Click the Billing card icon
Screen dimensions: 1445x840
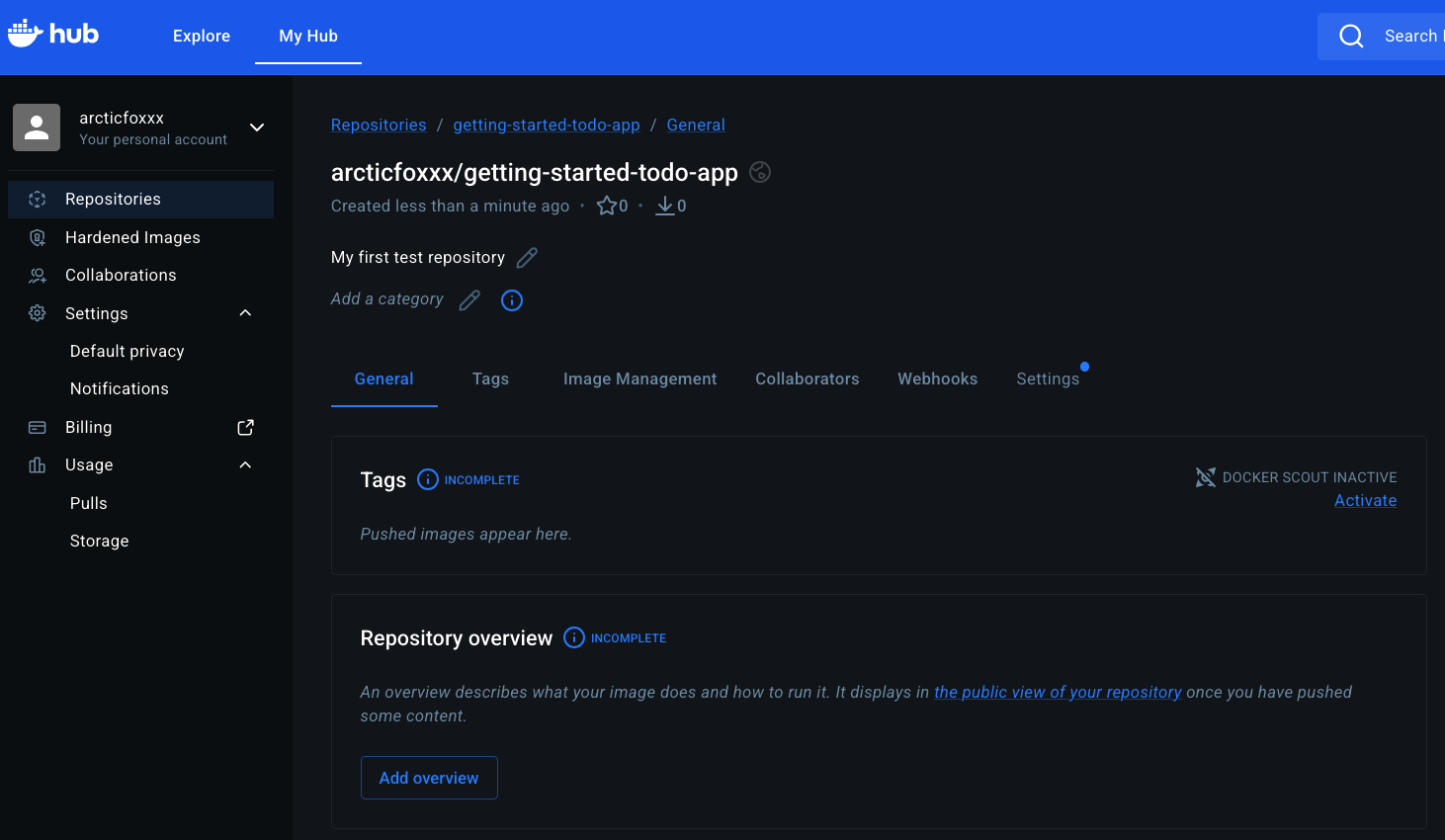point(38,428)
